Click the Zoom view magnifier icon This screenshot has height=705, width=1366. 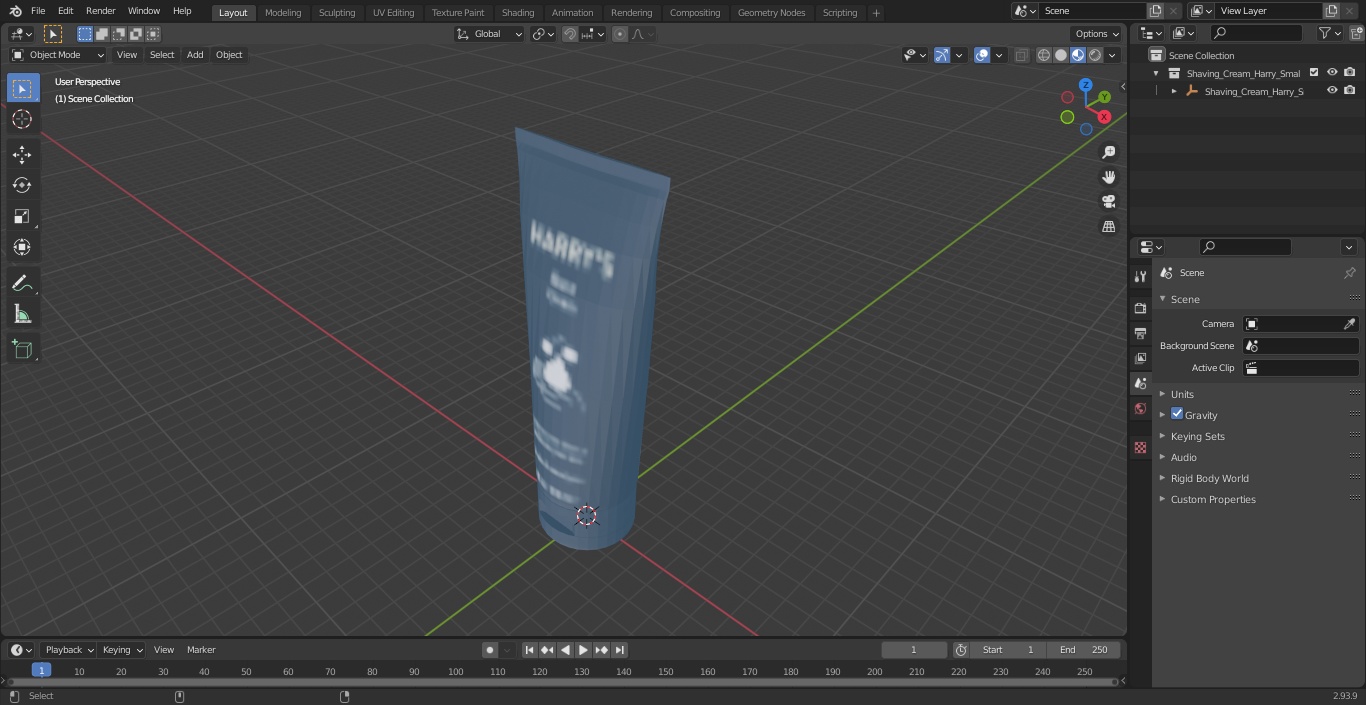(1108, 152)
